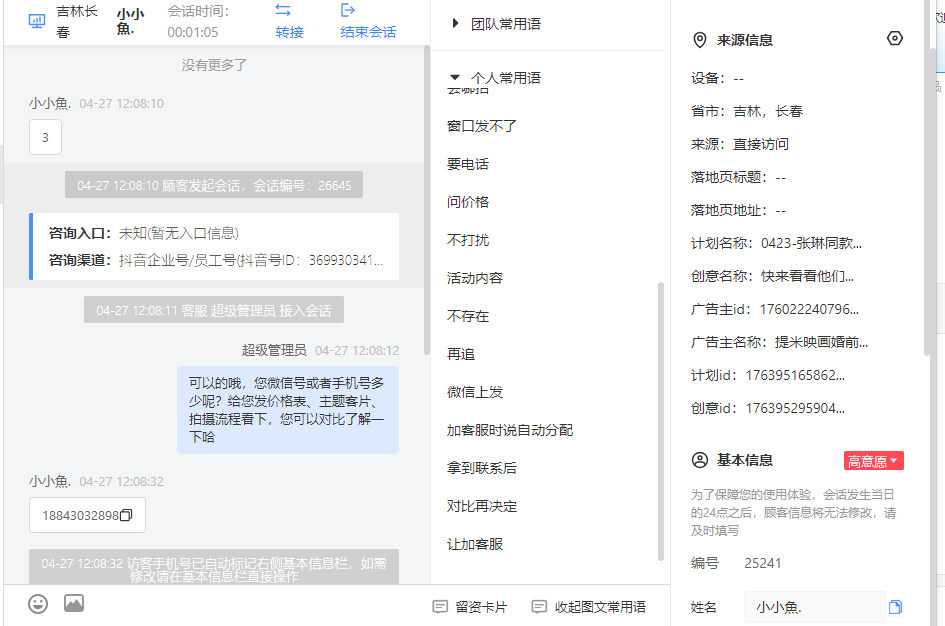Click the 落地页标题 entry
The width and height of the screenshot is (945, 626).
click(x=738, y=177)
